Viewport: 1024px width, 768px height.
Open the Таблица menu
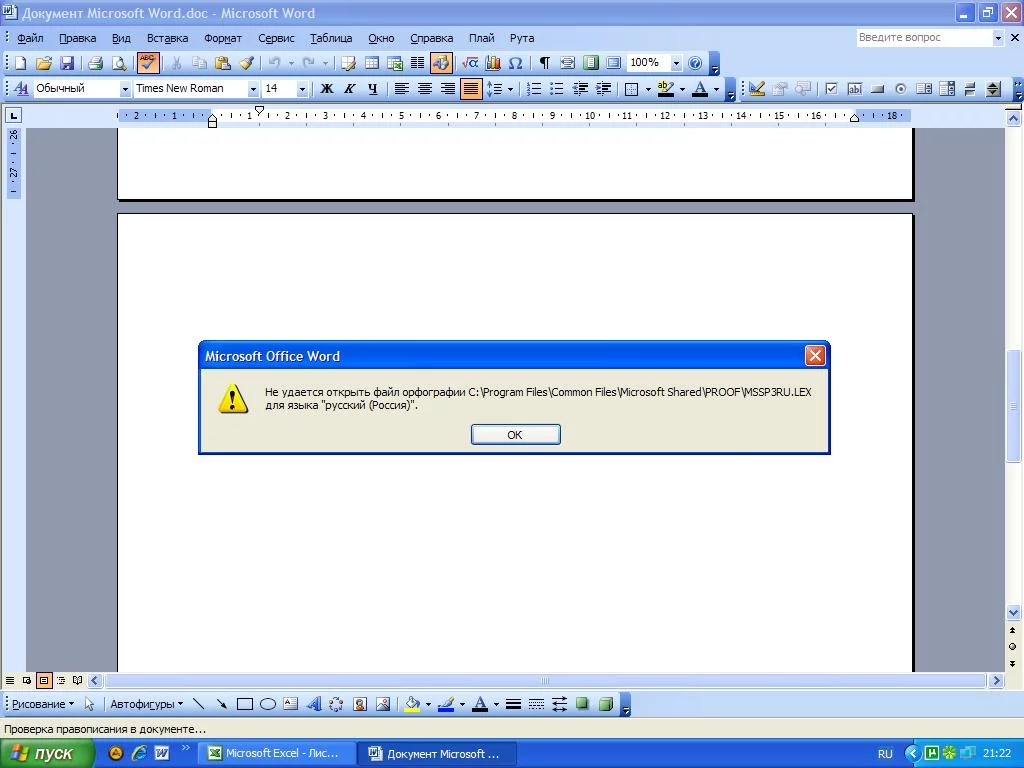[331, 38]
